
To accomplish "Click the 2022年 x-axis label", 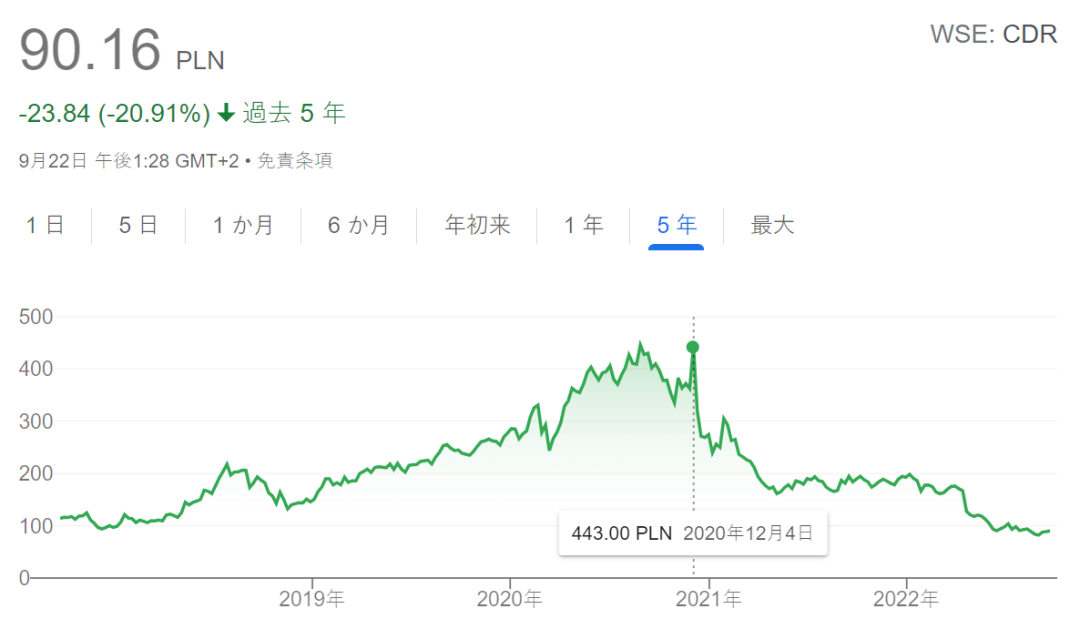I will (x=906, y=599).
